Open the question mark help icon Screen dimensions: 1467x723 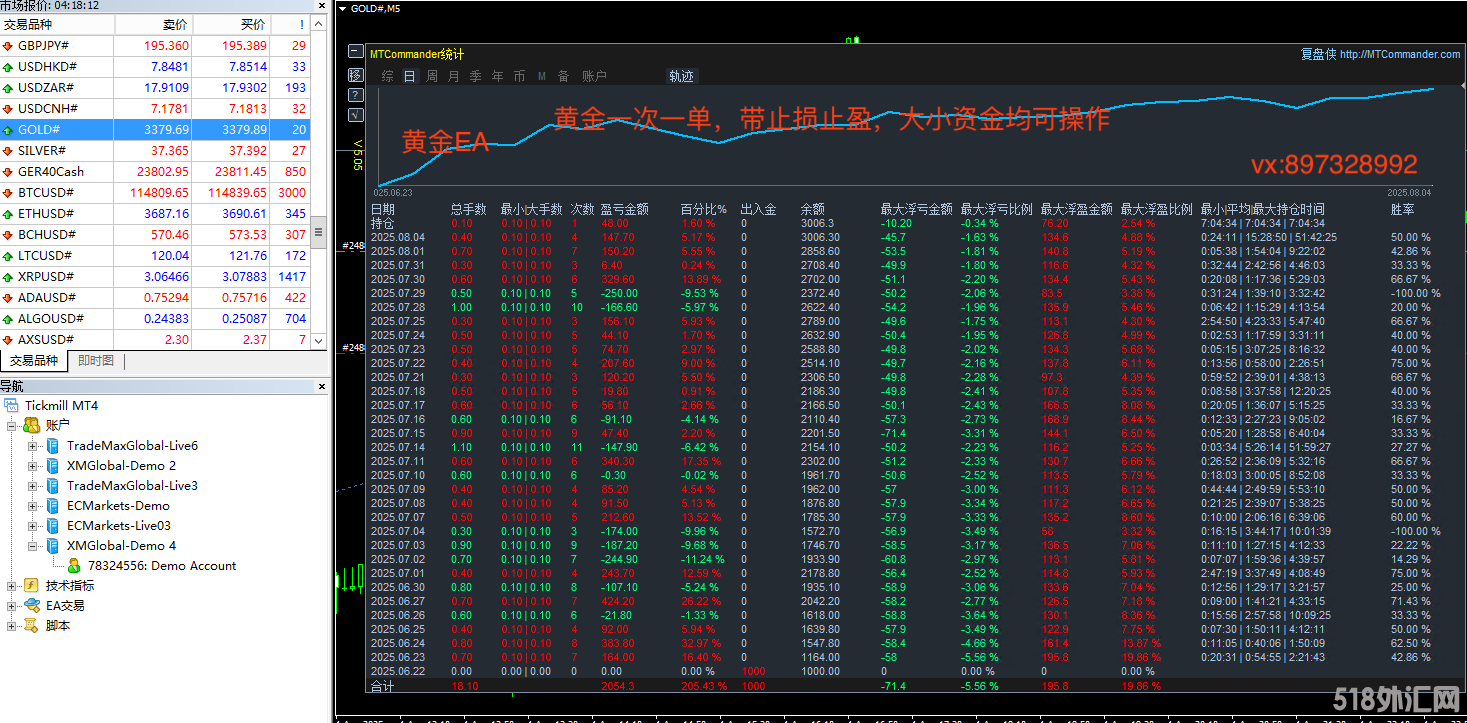[355, 95]
